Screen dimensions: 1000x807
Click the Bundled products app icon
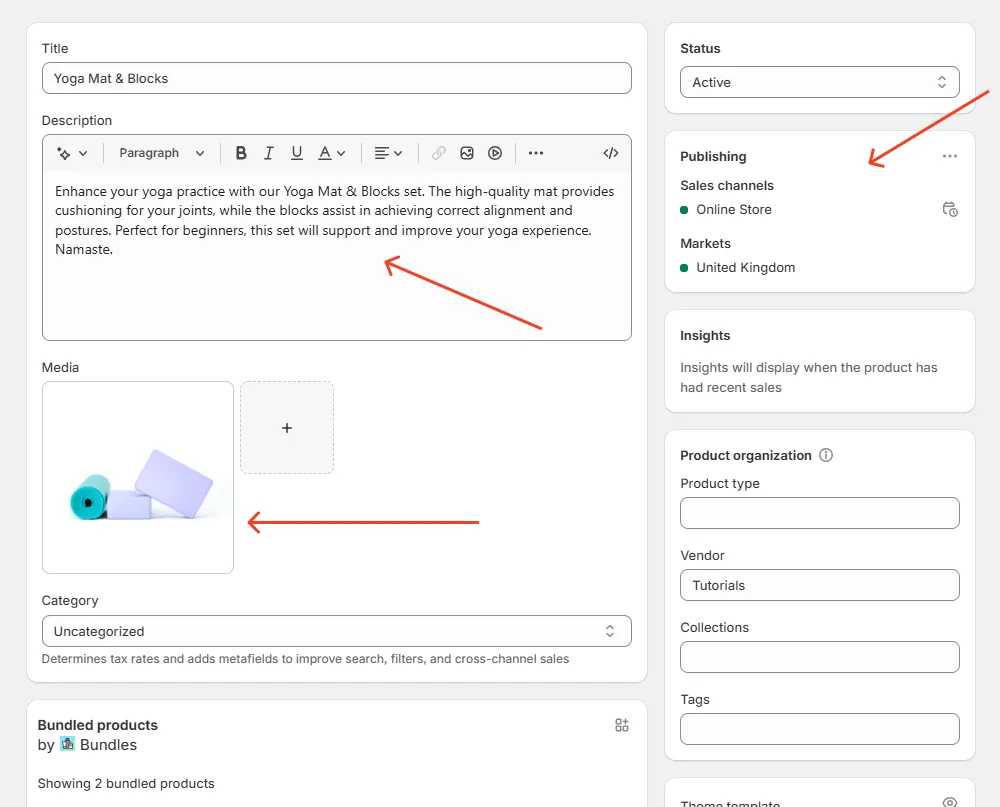coord(622,725)
